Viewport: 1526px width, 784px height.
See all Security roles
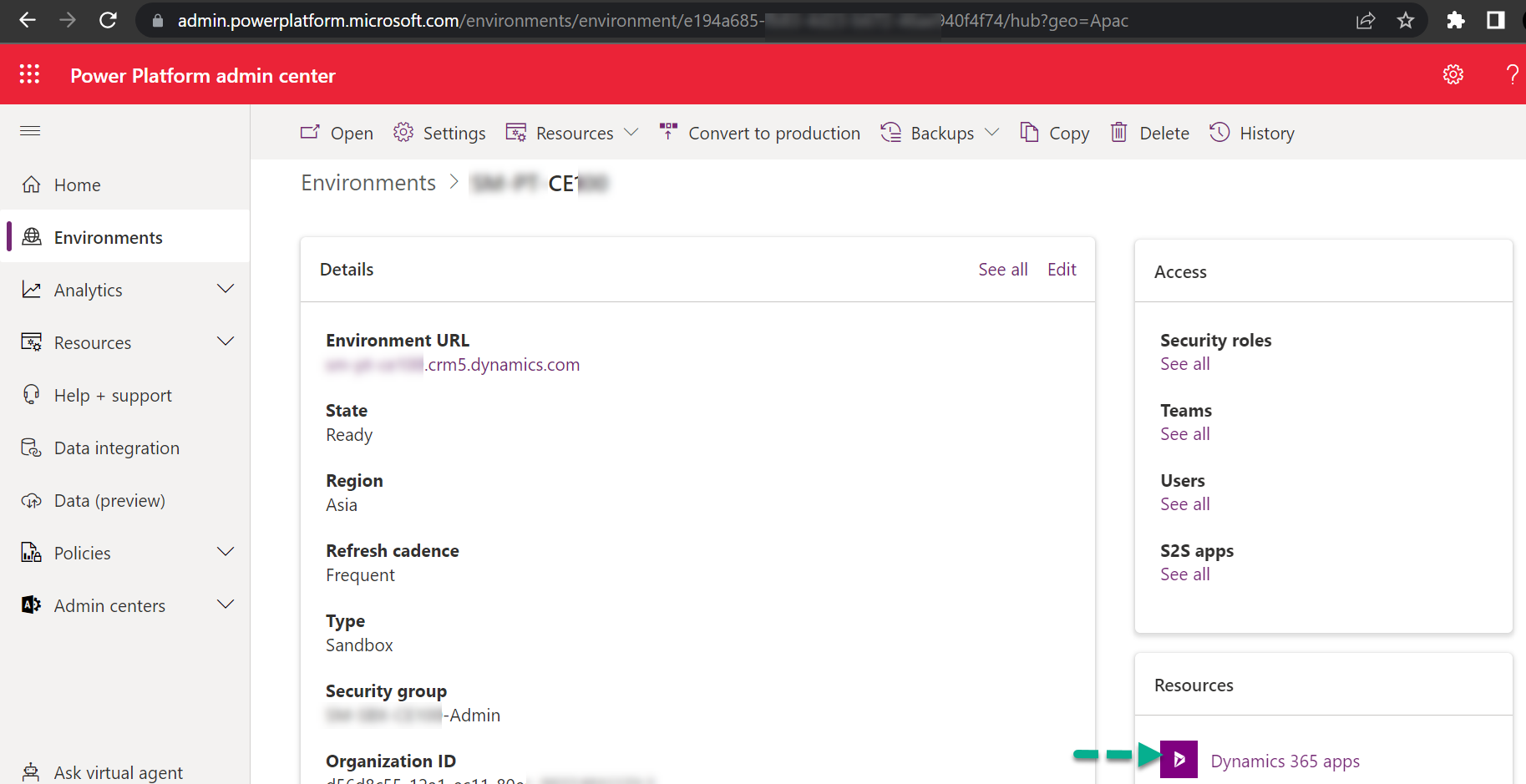1184,364
